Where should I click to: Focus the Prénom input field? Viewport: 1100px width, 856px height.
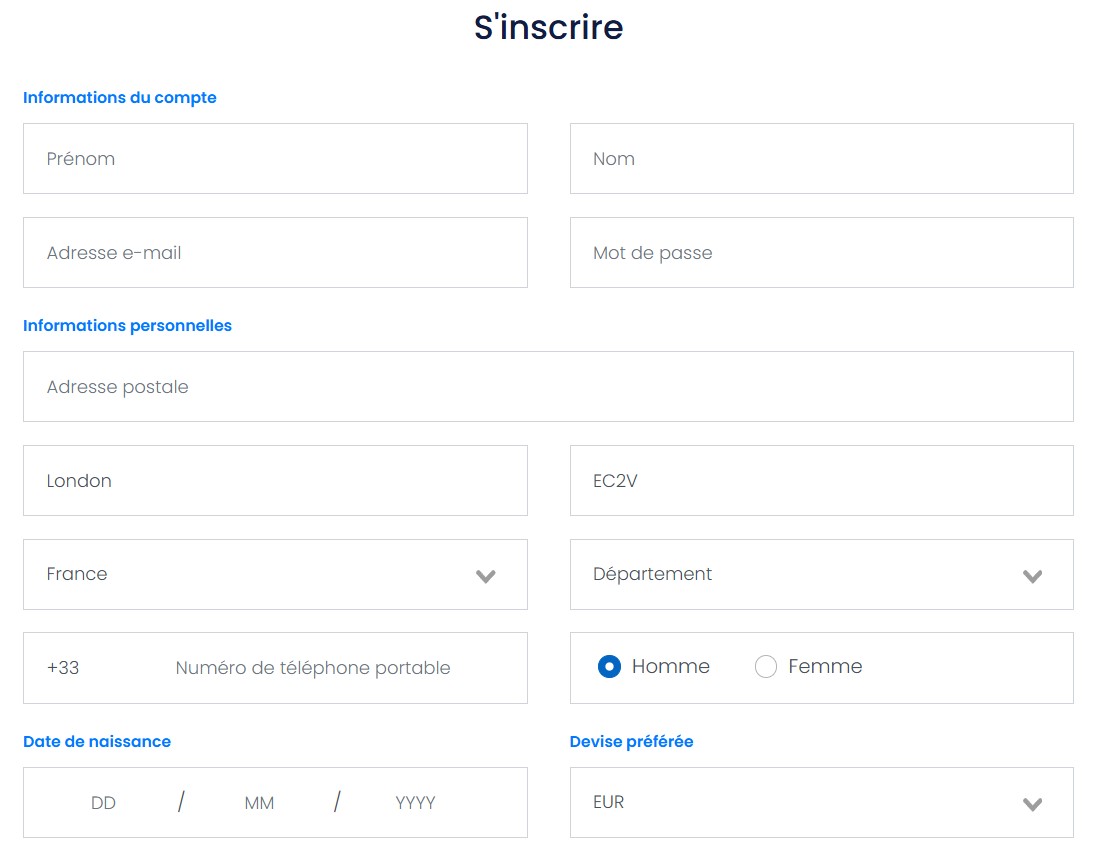(275, 159)
